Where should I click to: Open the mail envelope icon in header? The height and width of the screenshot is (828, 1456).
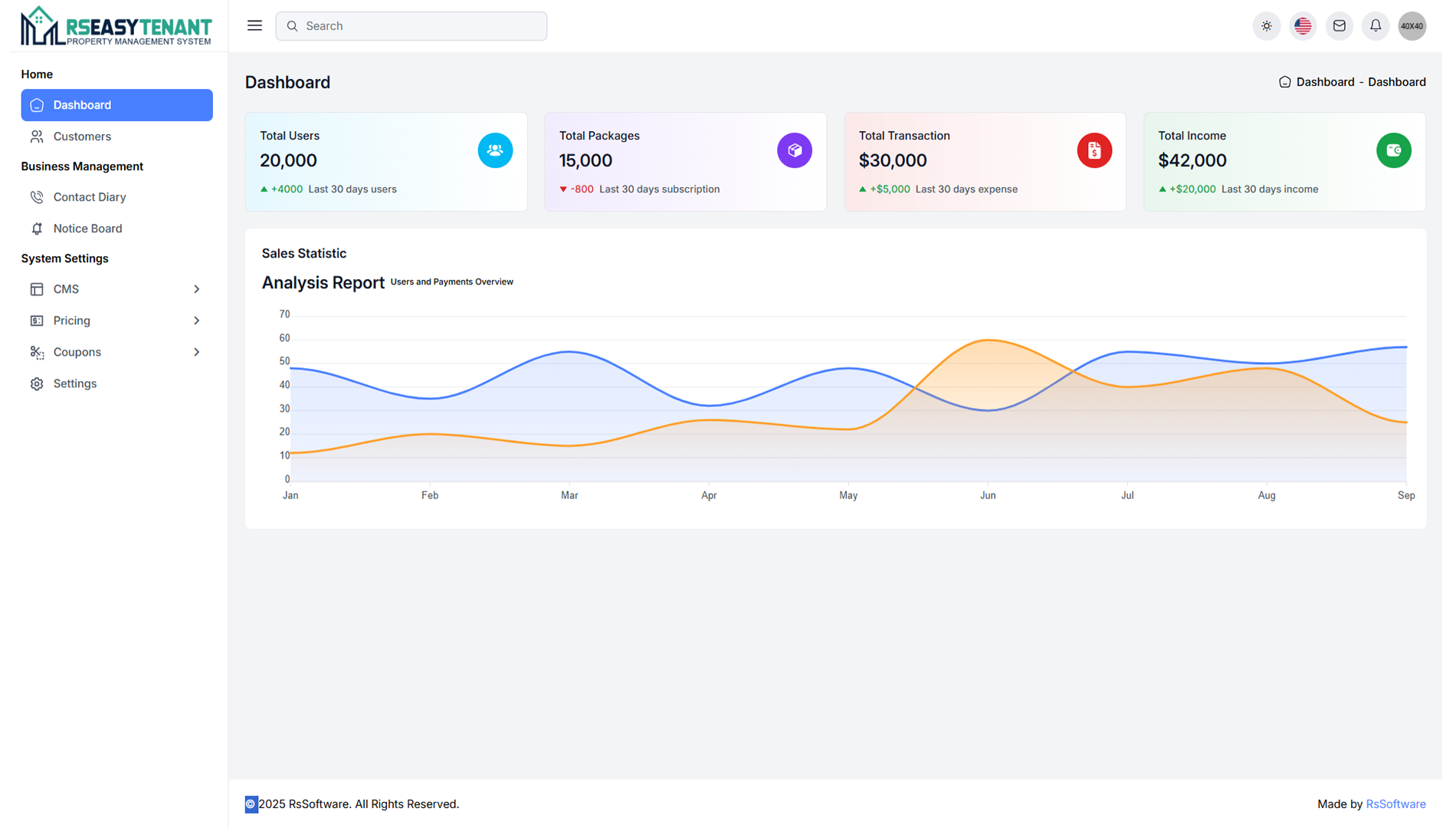tap(1339, 26)
